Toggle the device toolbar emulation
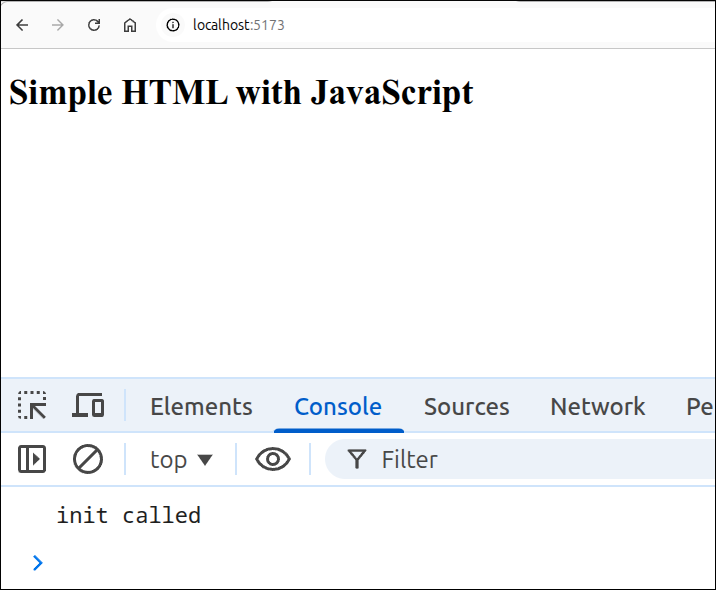 (89, 406)
